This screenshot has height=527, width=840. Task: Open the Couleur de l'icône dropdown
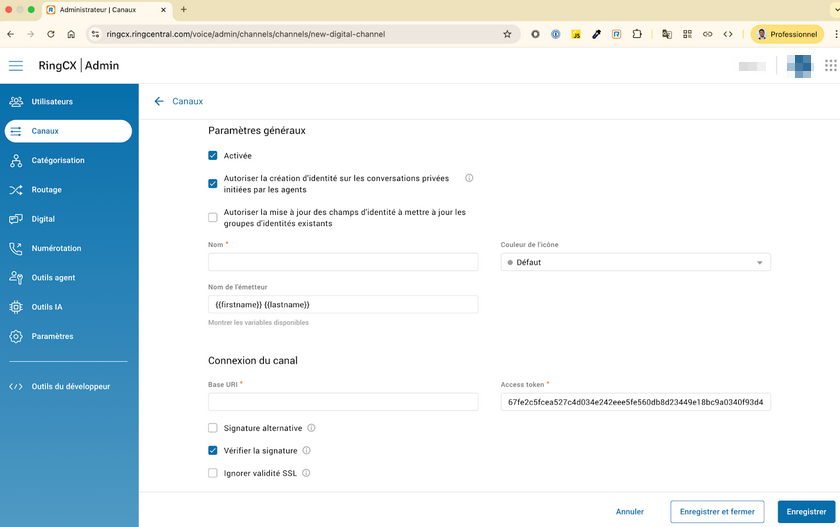pos(635,262)
